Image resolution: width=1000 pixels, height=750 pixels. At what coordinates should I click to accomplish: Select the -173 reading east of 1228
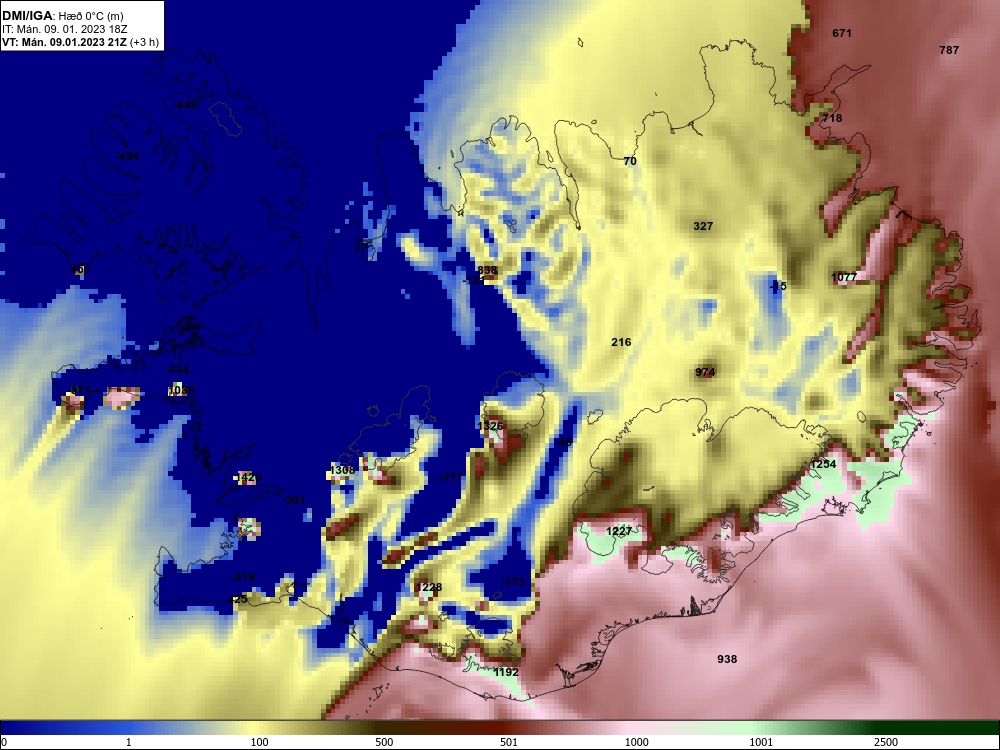513,582
